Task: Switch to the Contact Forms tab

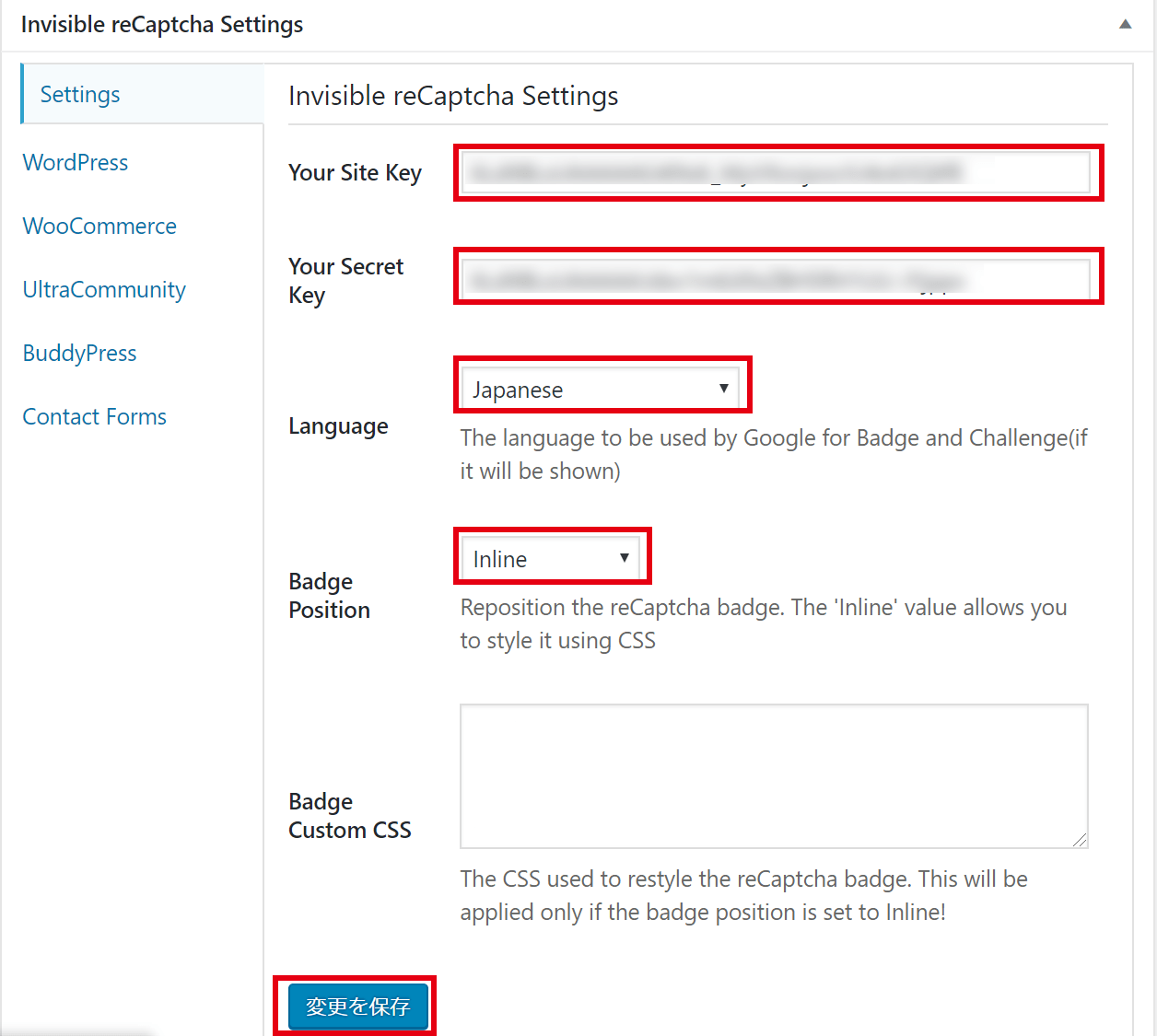Action: click(x=94, y=417)
